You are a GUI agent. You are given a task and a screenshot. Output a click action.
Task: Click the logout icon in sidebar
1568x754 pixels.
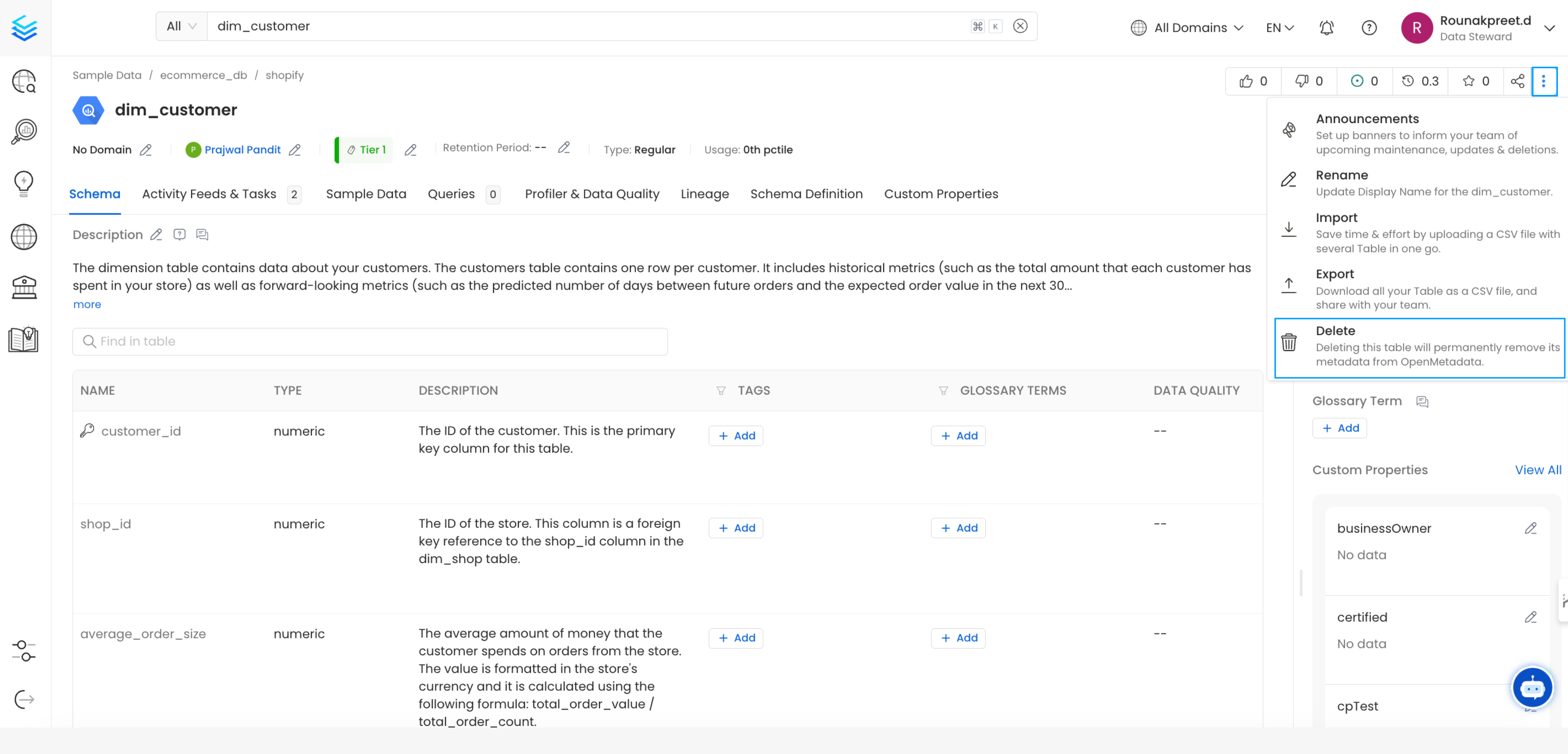[x=24, y=699]
